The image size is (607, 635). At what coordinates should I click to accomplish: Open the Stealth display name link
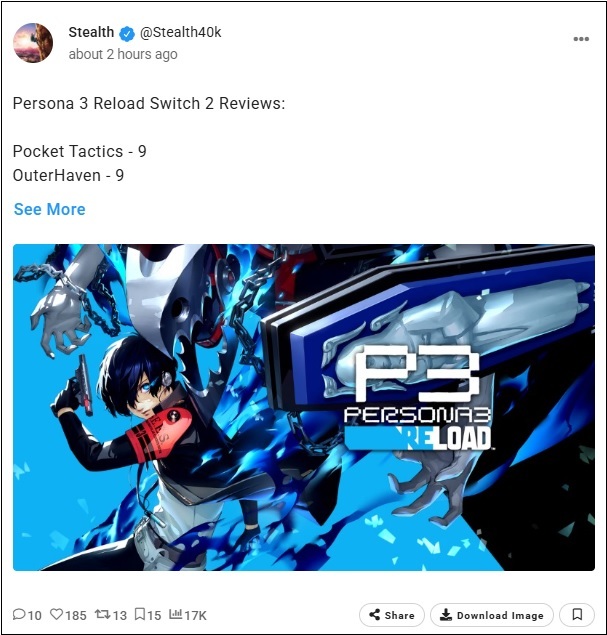pyautogui.click(x=91, y=32)
